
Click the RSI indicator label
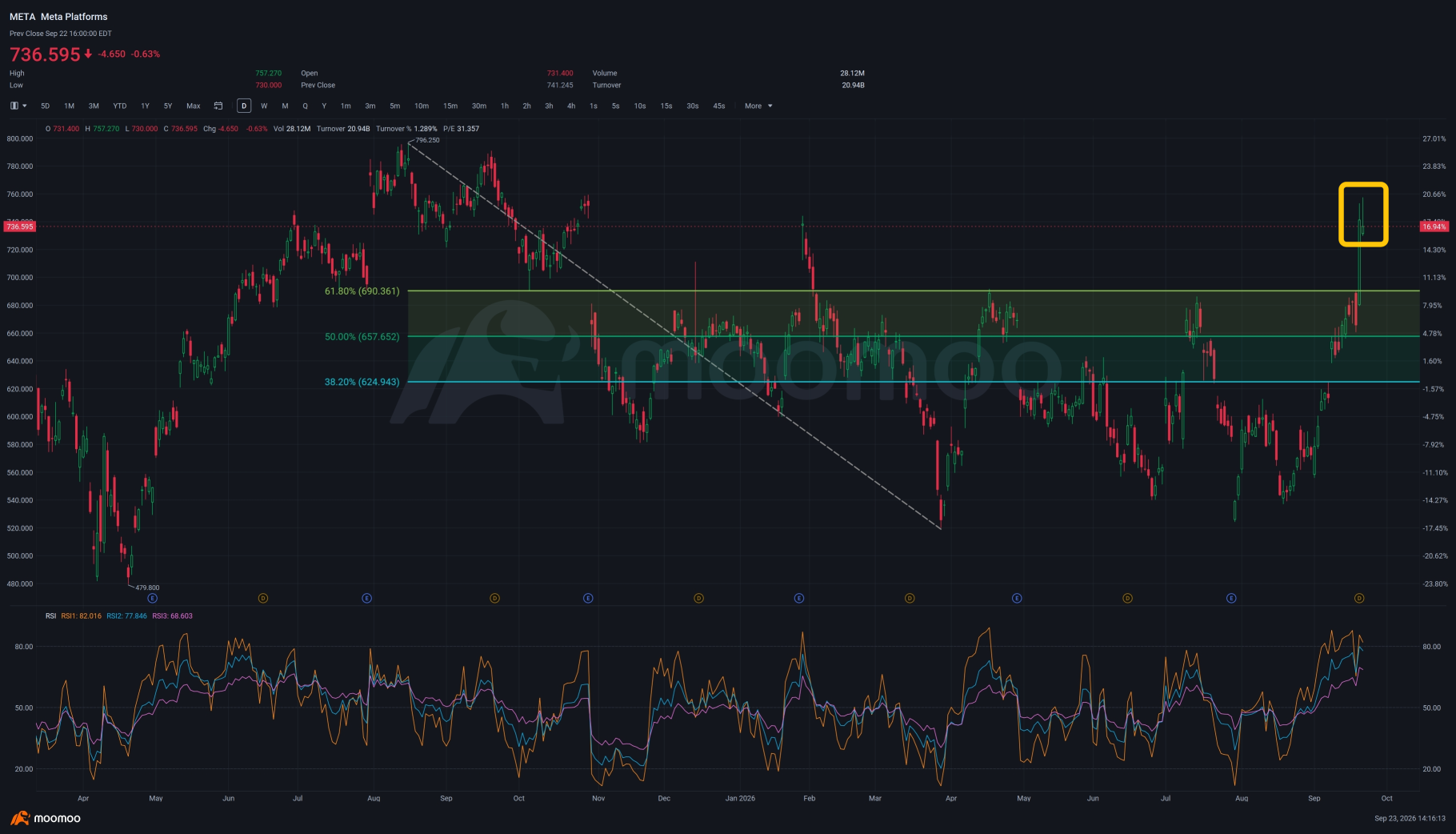(50, 616)
